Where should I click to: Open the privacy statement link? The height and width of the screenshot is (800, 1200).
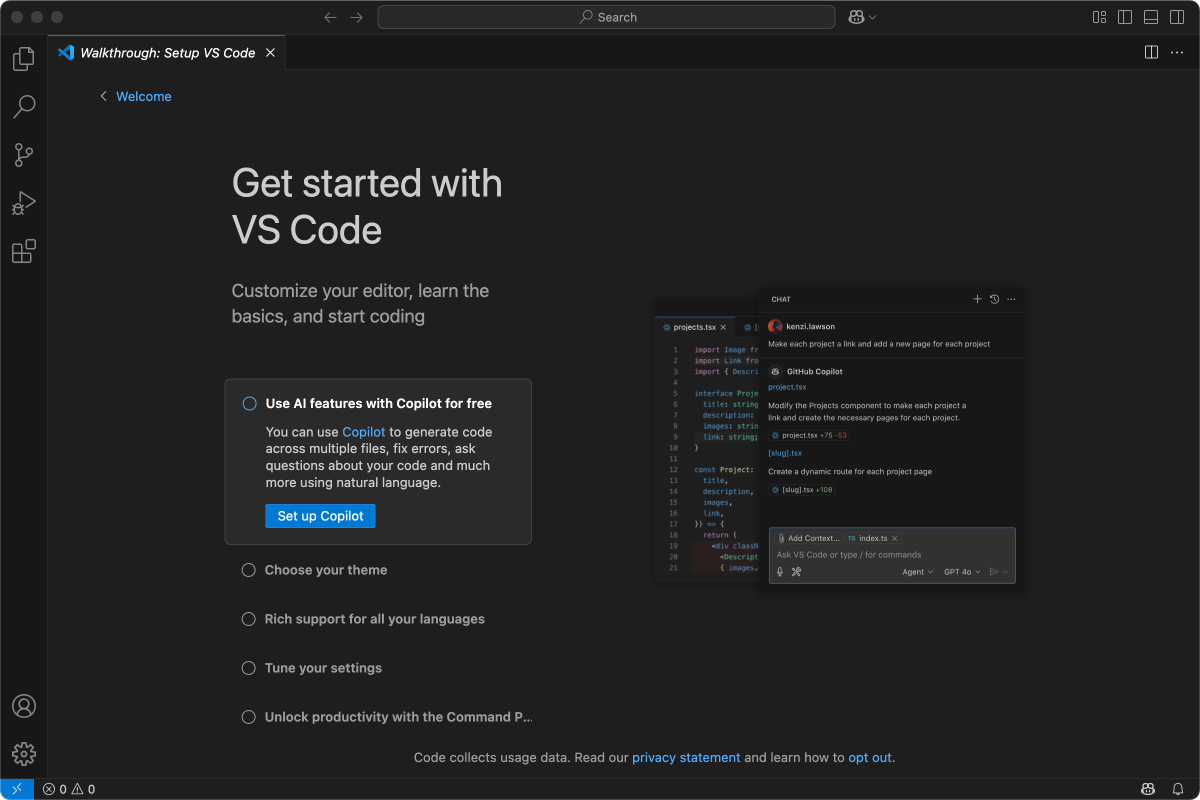(x=686, y=758)
